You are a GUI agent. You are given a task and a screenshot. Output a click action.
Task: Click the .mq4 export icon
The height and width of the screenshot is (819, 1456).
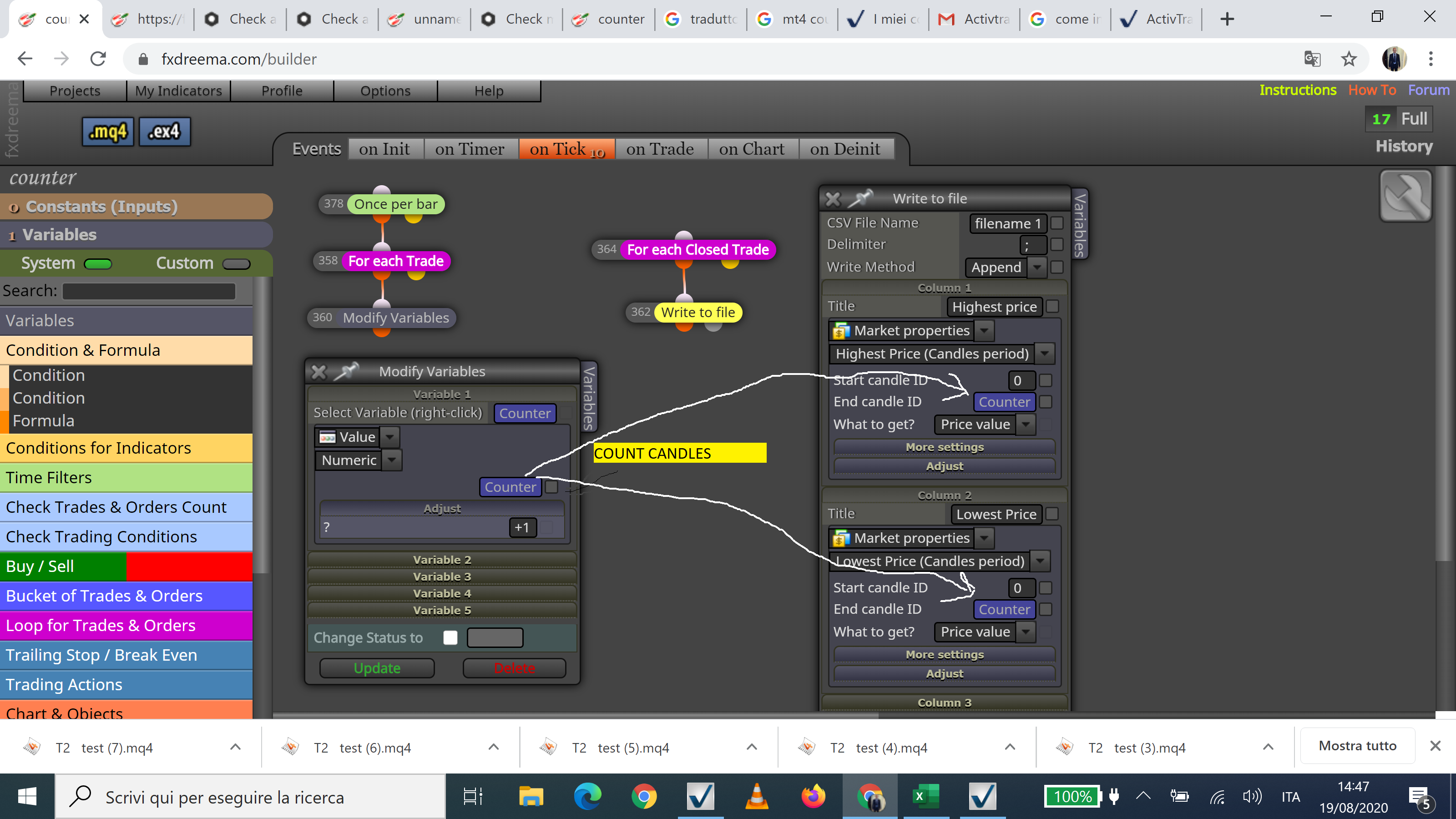pos(108,131)
